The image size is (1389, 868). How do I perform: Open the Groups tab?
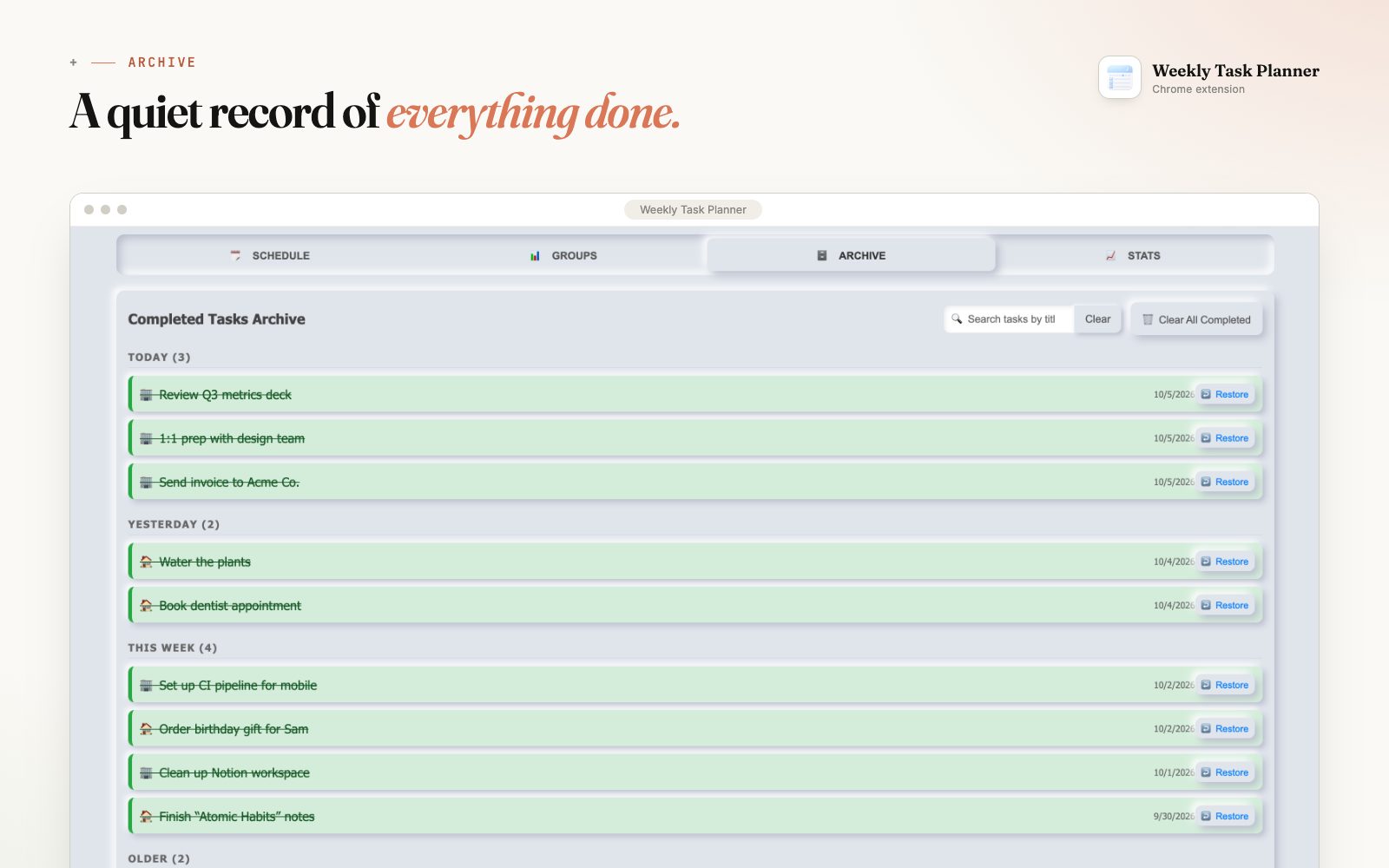[563, 256]
